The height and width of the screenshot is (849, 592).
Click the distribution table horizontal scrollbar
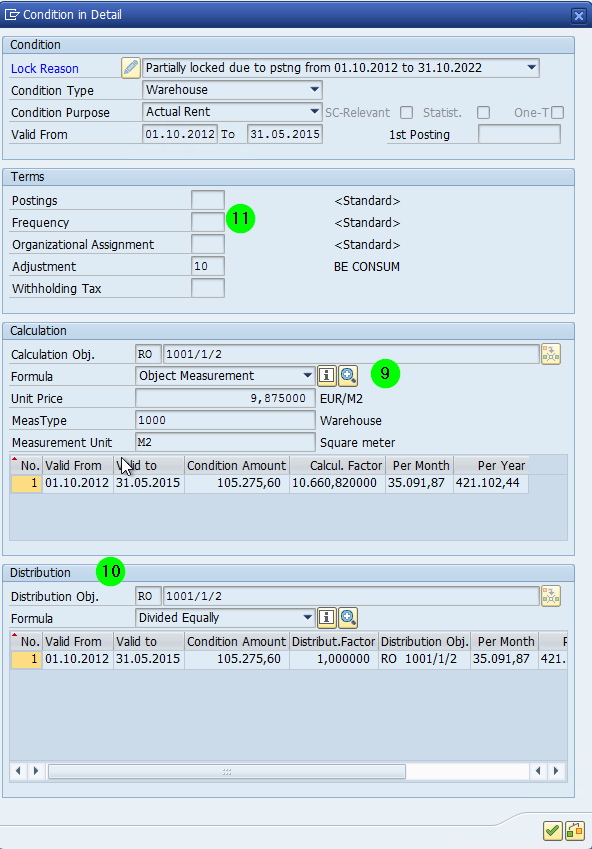click(x=227, y=771)
